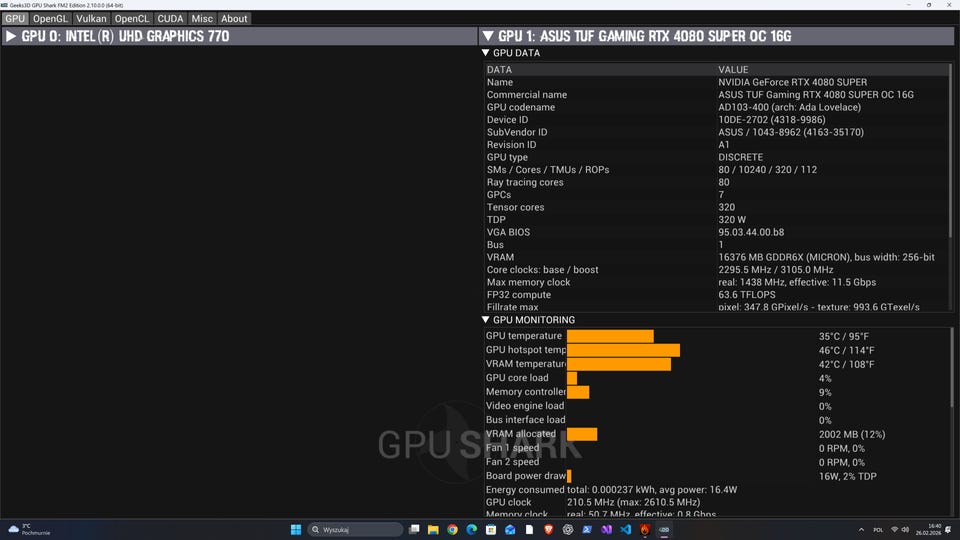This screenshot has height=540, width=960.
Task: Open the volume control in the tray
Action: click(x=905, y=530)
